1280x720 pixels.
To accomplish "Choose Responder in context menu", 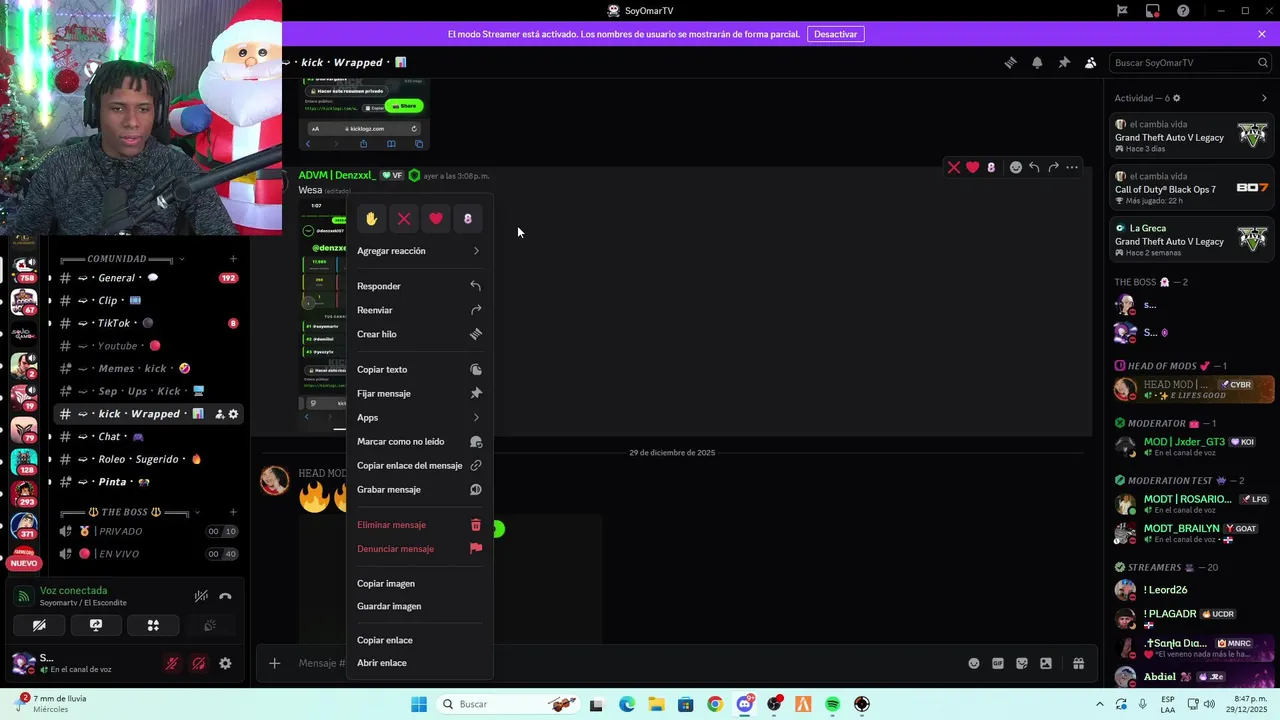I will pyautogui.click(x=420, y=286).
